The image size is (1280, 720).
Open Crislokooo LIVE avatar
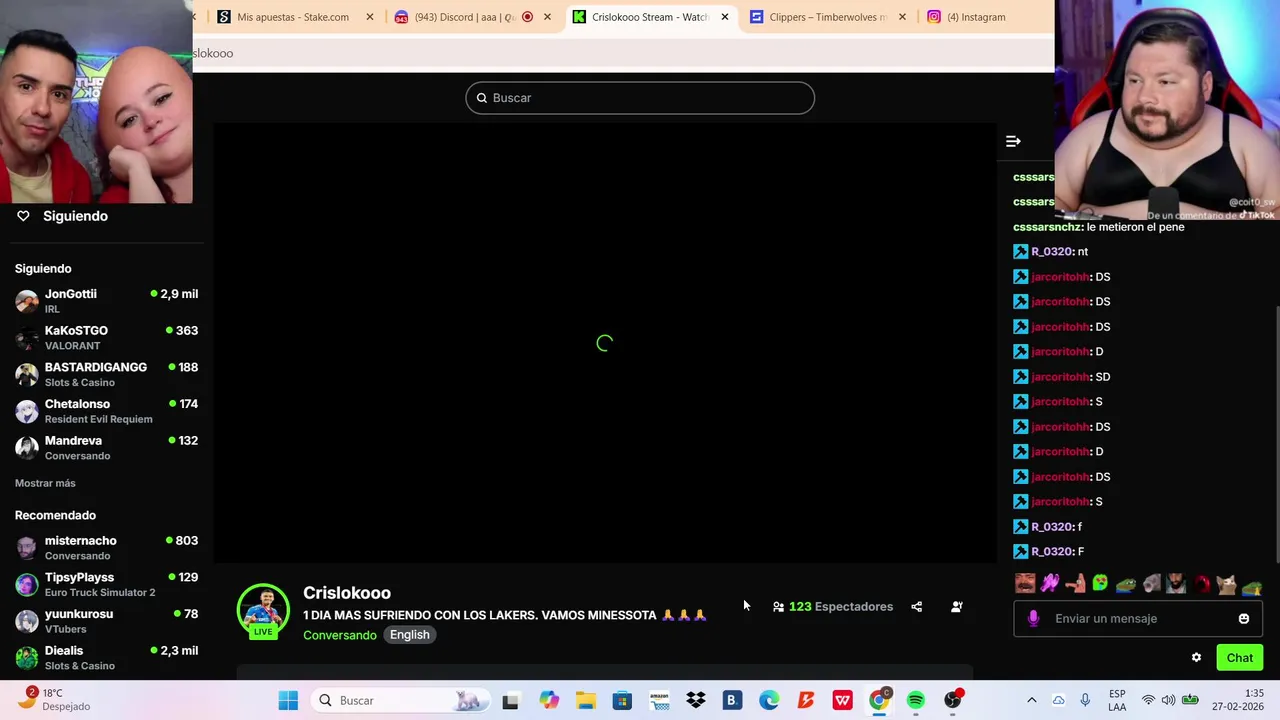(x=263, y=610)
